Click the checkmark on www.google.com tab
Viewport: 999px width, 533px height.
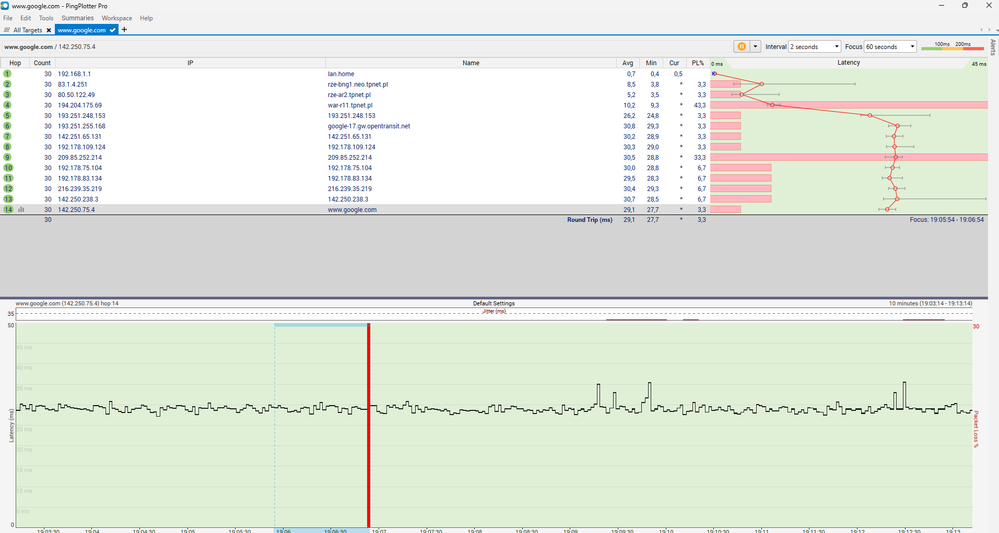click(113, 30)
